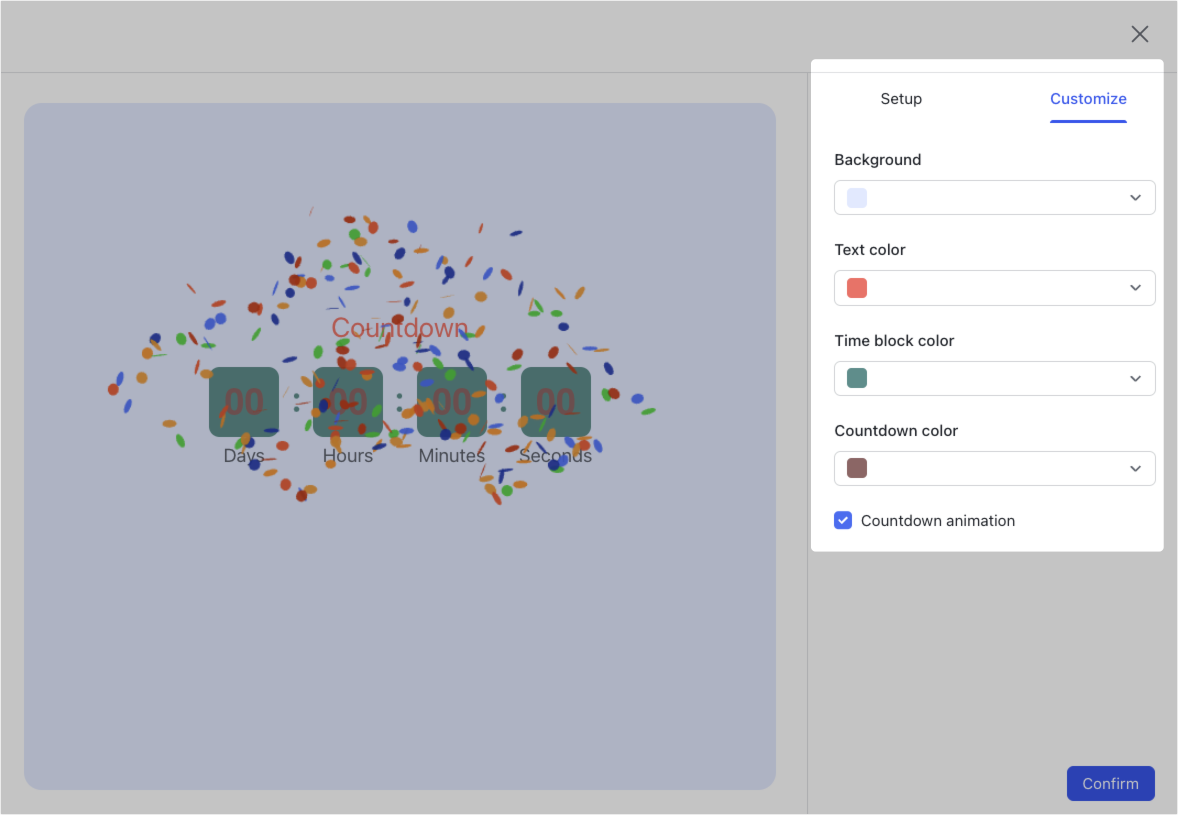Viewport: 1178px width, 815px height.
Task: Click the chevron arrow in Text color field
Action: [1135, 288]
